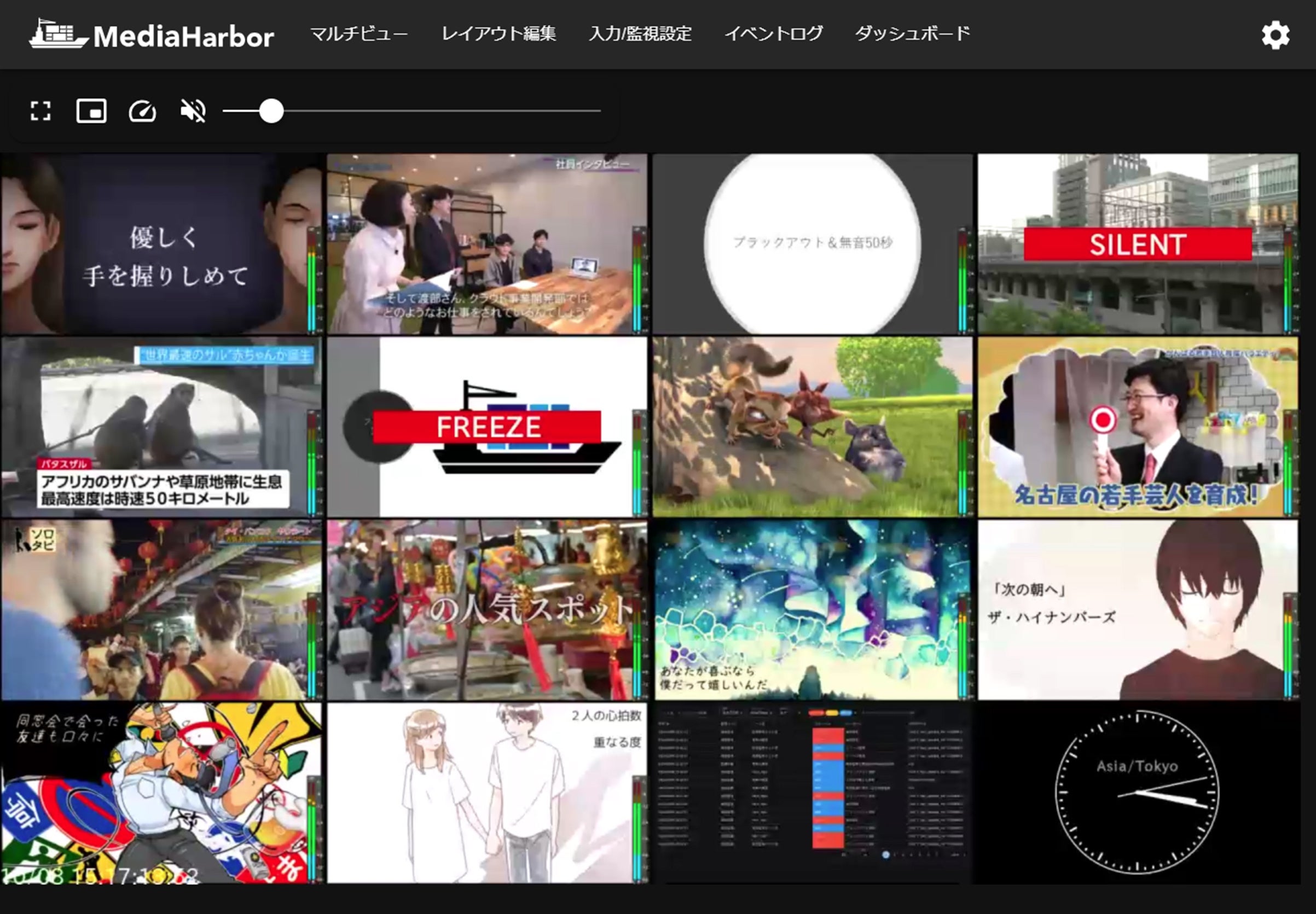
Task: Toggle the muted speaker icon
Action: coord(193,111)
